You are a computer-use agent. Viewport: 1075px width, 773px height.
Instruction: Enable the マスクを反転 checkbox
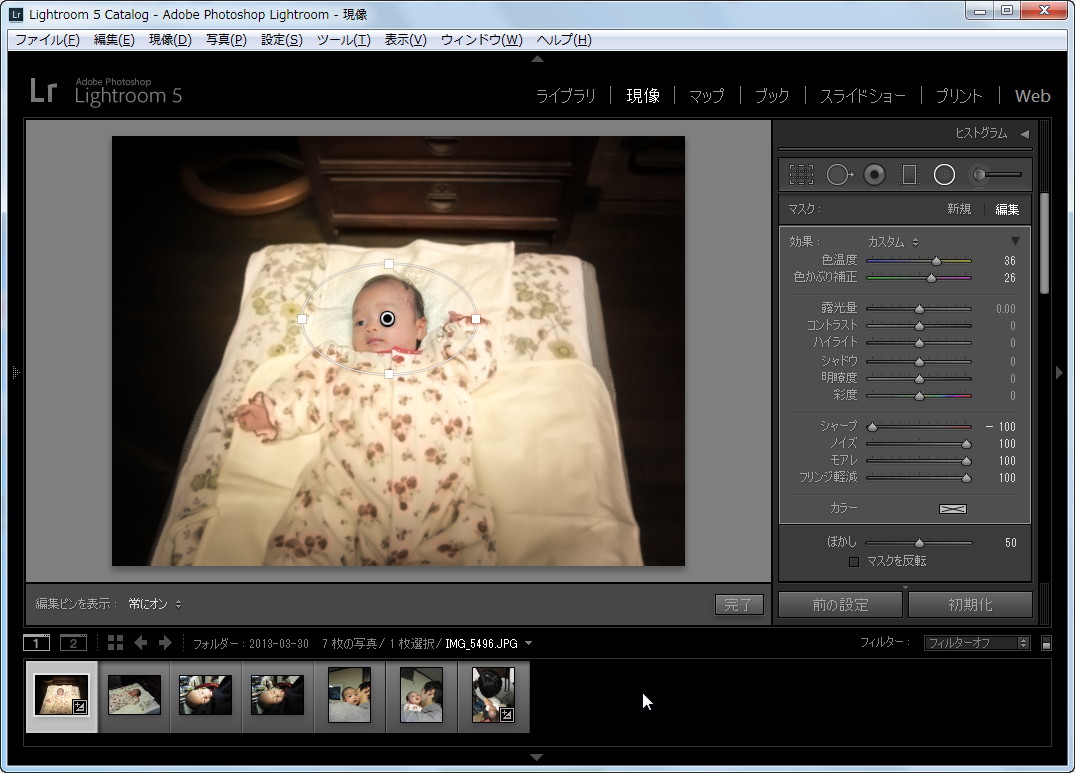tap(853, 562)
